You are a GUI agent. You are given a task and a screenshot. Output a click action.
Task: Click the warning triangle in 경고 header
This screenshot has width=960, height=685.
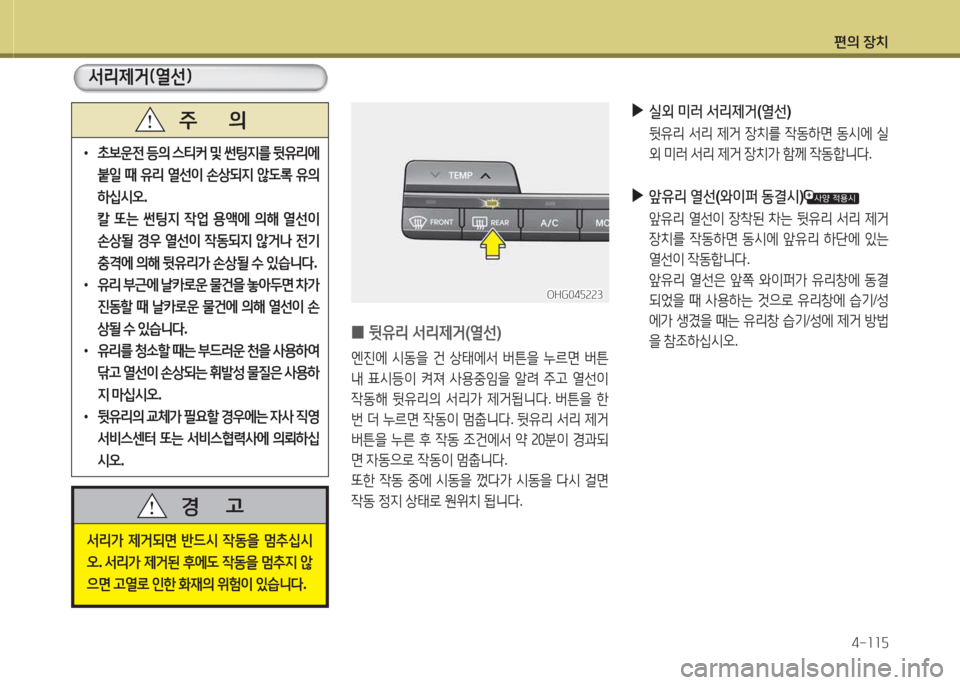(x=152, y=506)
